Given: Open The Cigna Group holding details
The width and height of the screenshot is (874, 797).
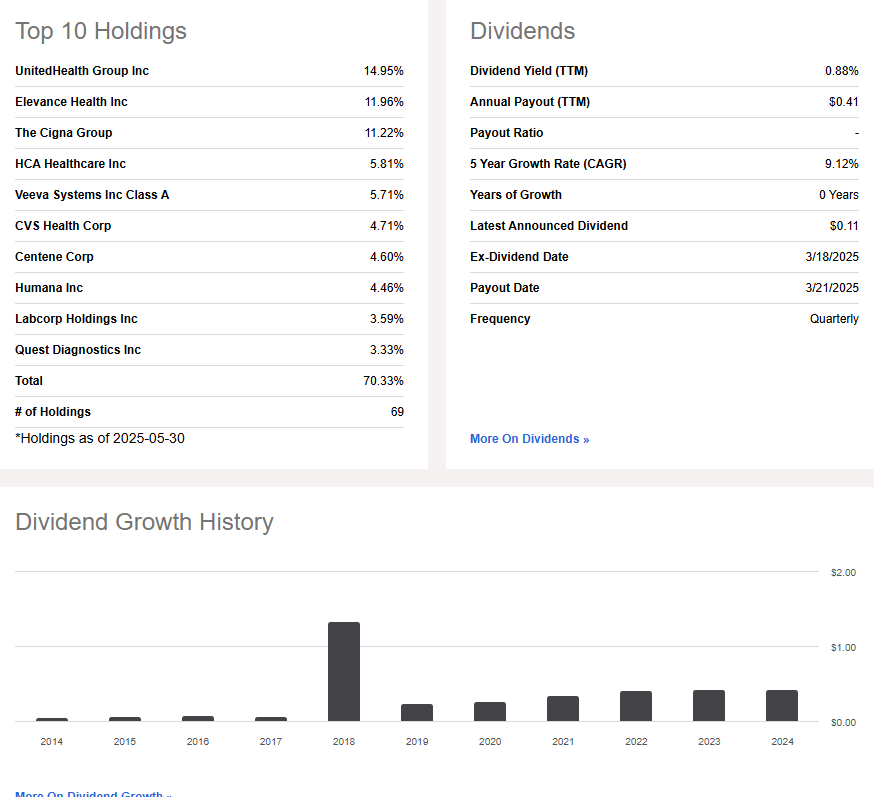Looking at the screenshot, I should pos(63,132).
